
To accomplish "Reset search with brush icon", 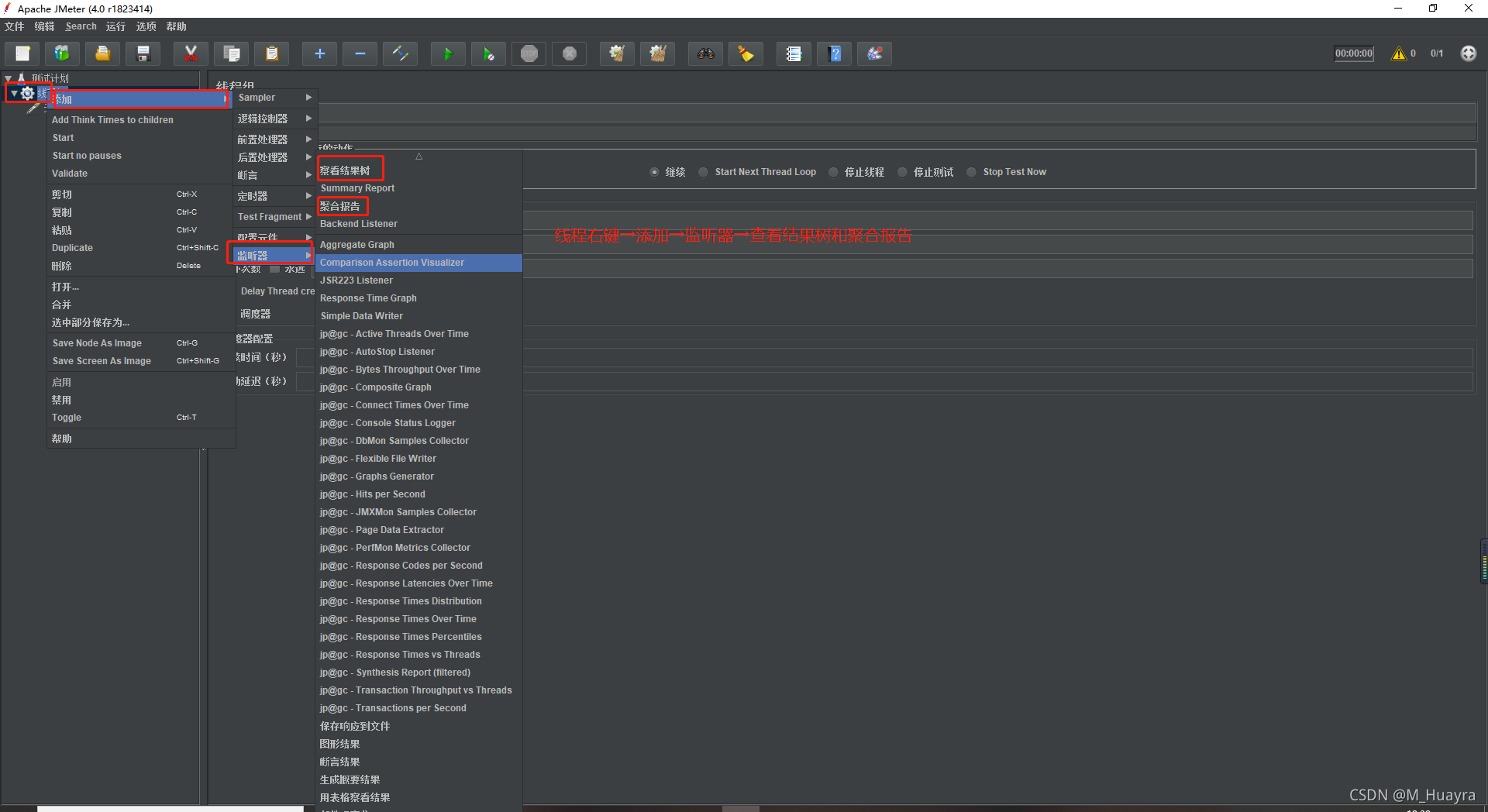I will (x=746, y=53).
